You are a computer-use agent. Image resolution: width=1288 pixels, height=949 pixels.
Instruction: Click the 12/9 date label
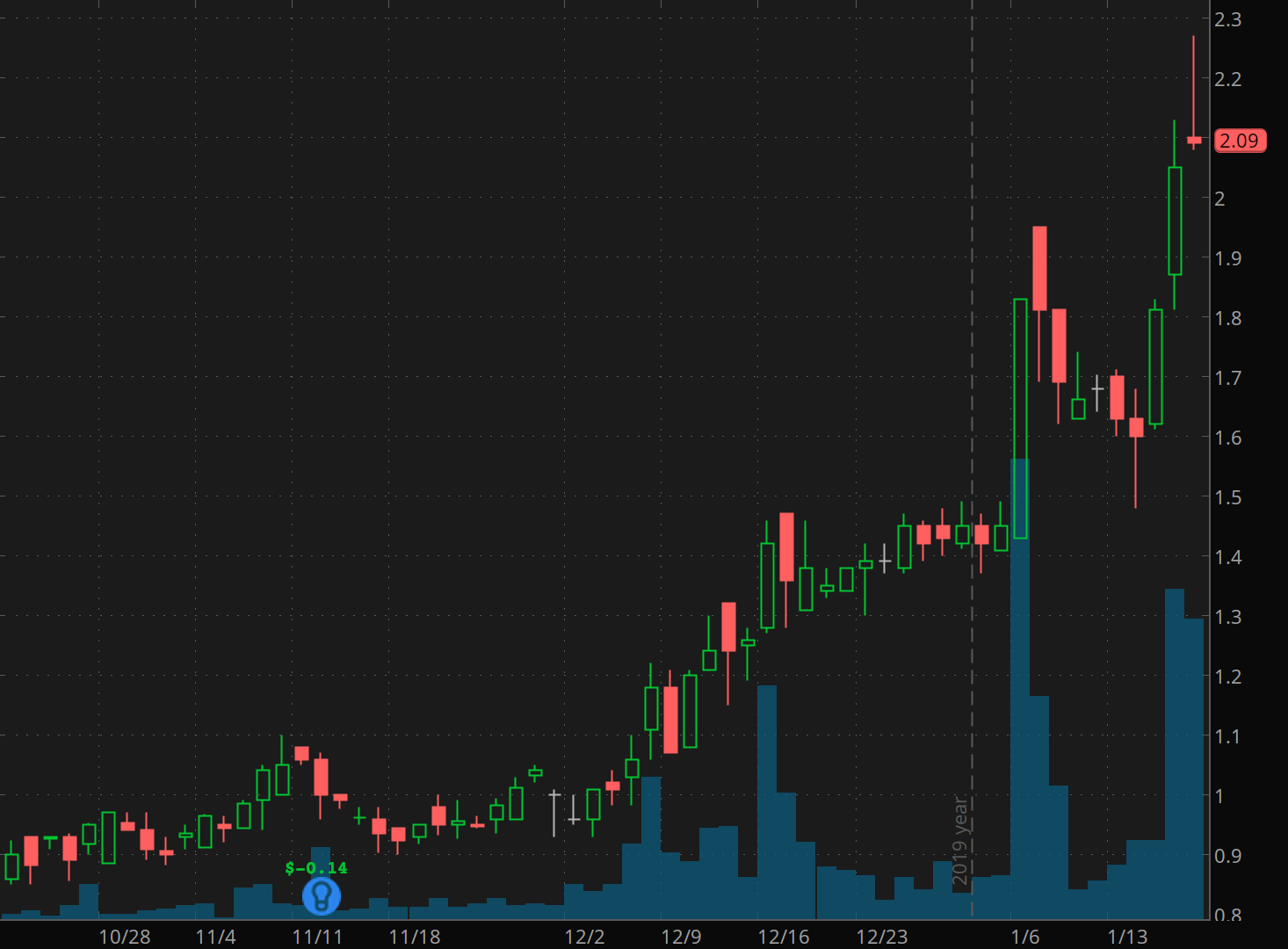coord(681,937)
